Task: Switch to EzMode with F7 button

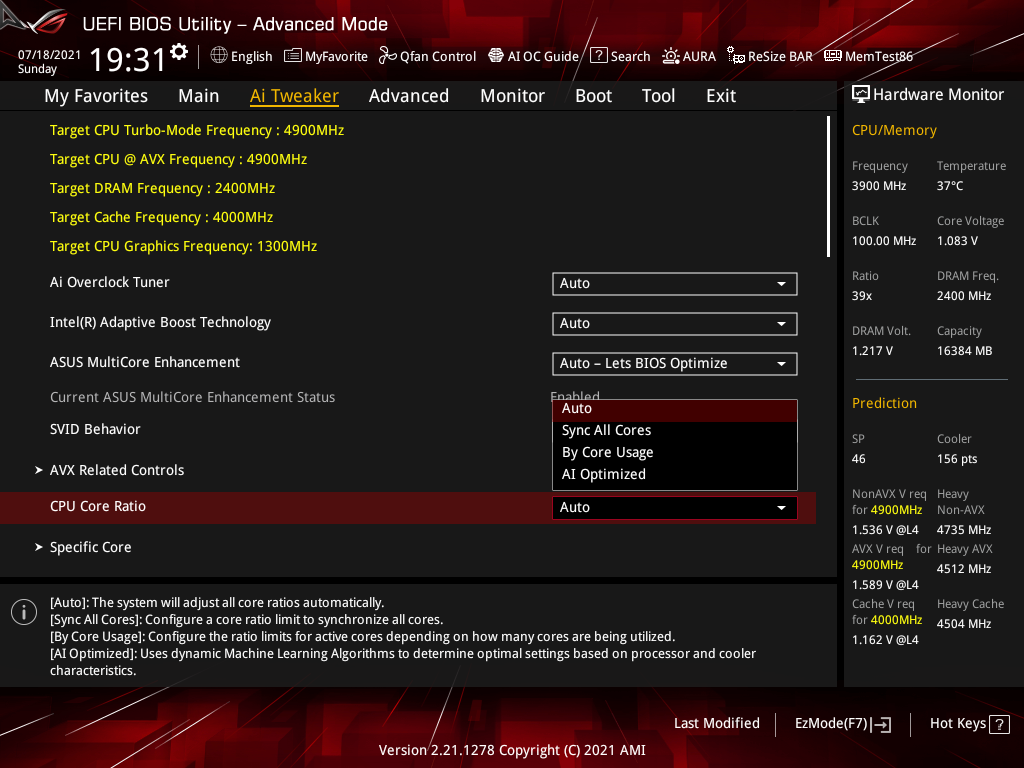Action: [842, 723]
